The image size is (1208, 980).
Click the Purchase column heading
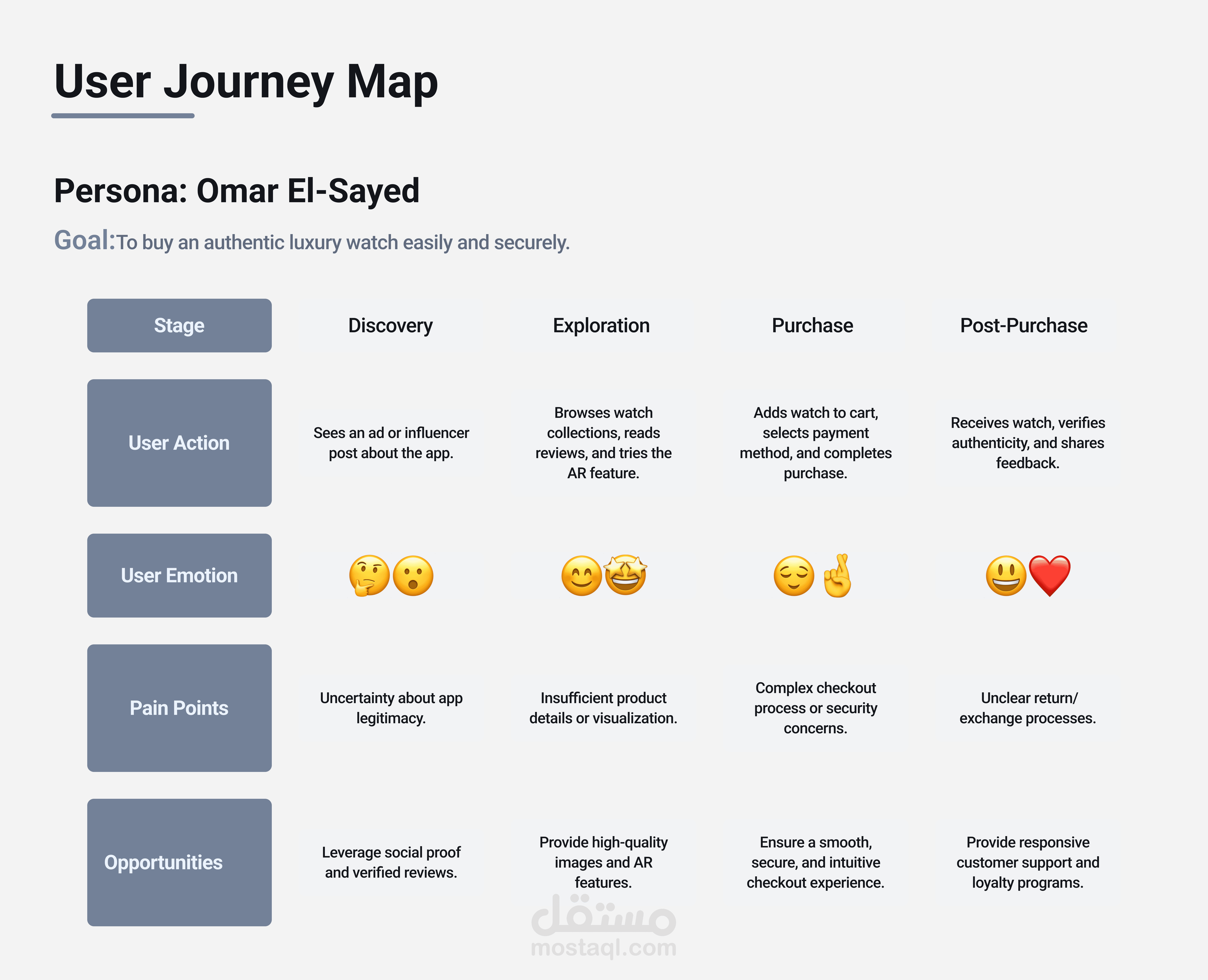pyautogui.click(x=813, y=326)
